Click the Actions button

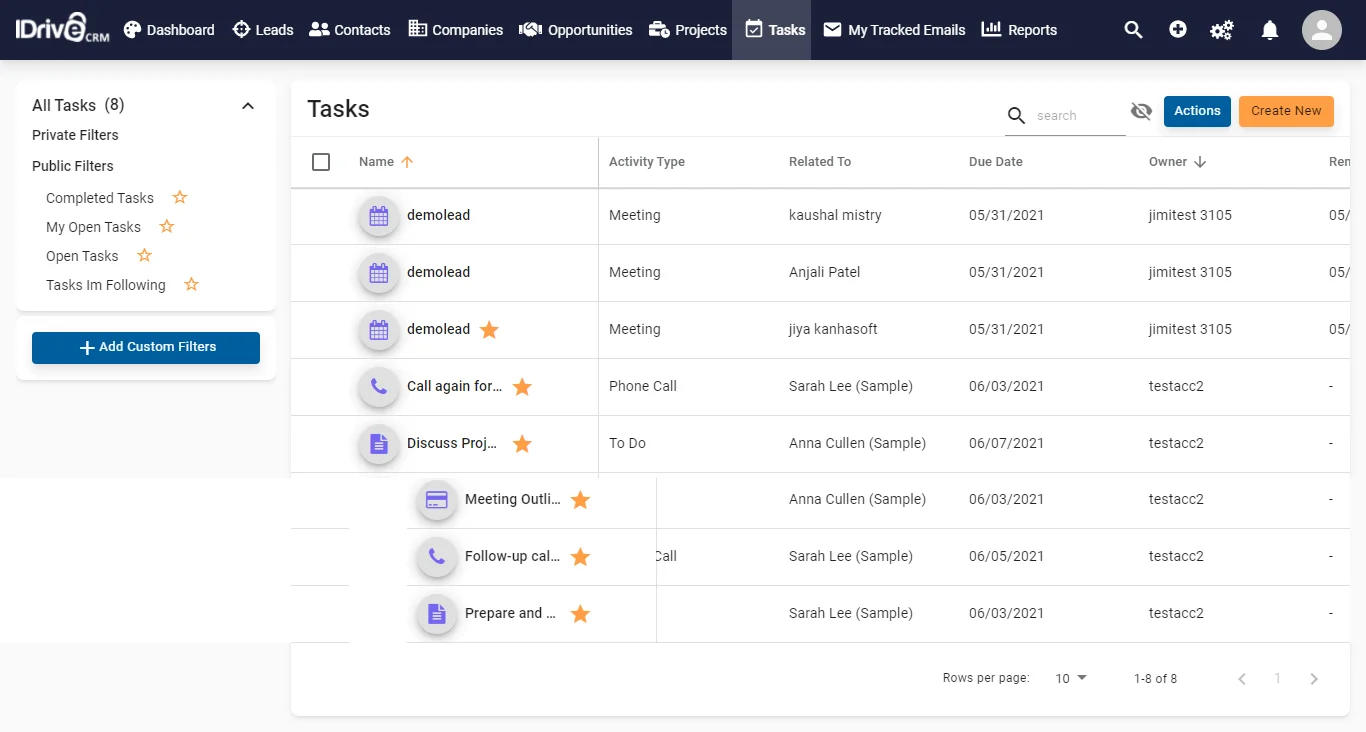[1197, 111]
